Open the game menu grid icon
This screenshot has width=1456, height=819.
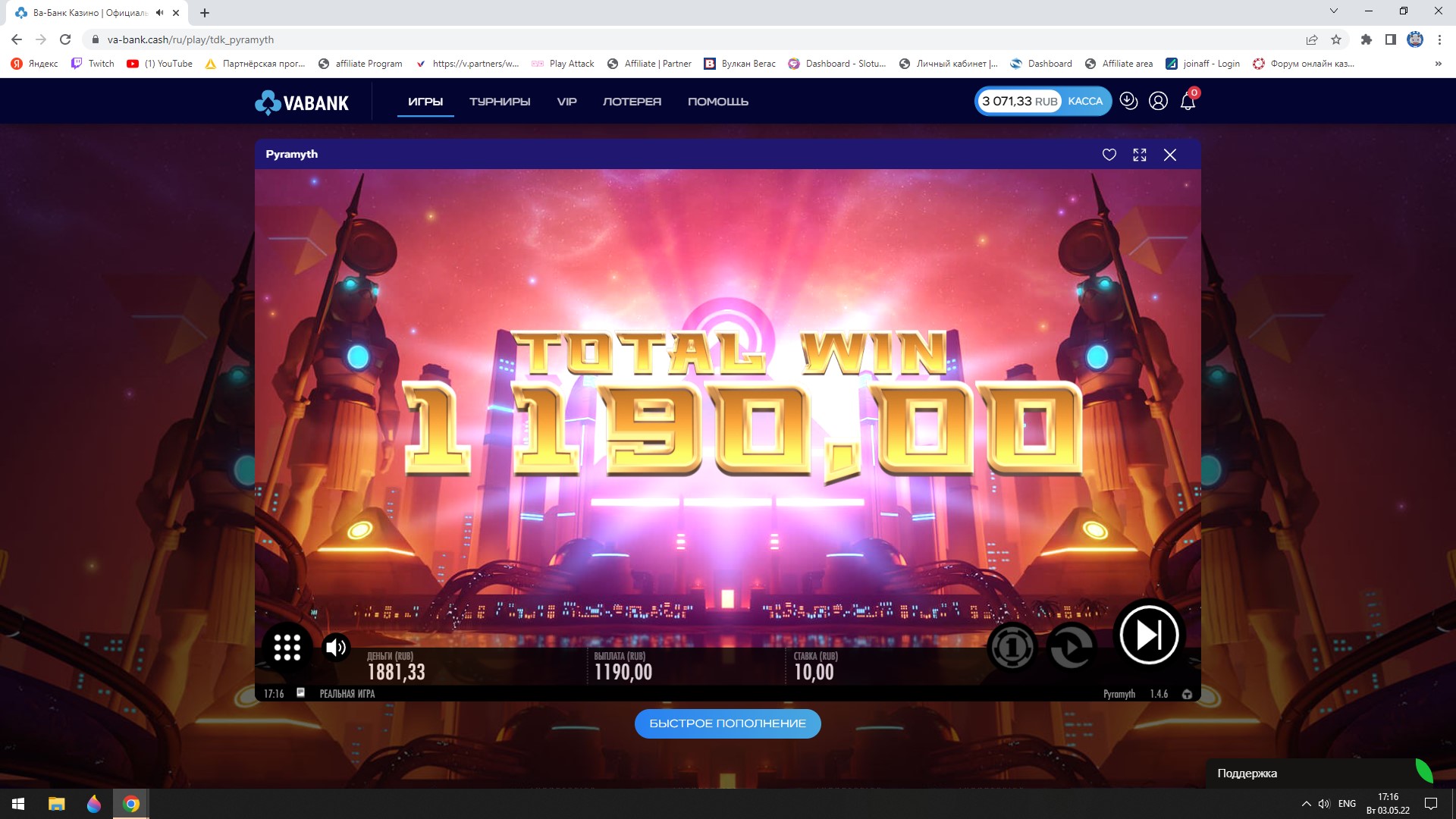pyautogui.click(x=287, y=647)
